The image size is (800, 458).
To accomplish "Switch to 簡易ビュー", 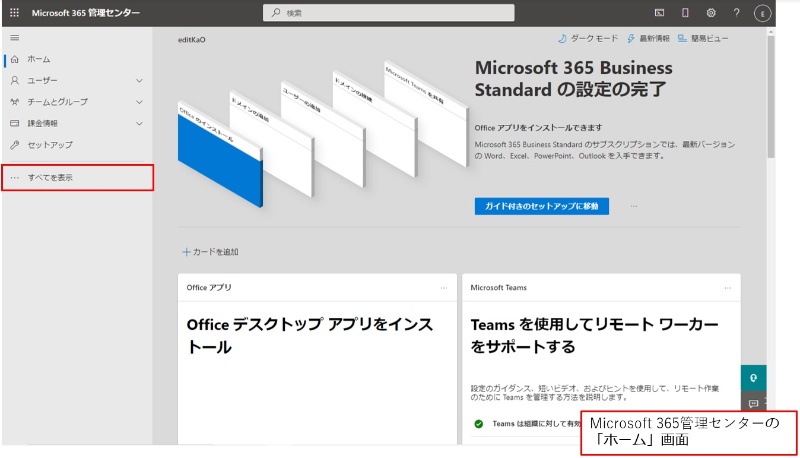I will (703, 38).
